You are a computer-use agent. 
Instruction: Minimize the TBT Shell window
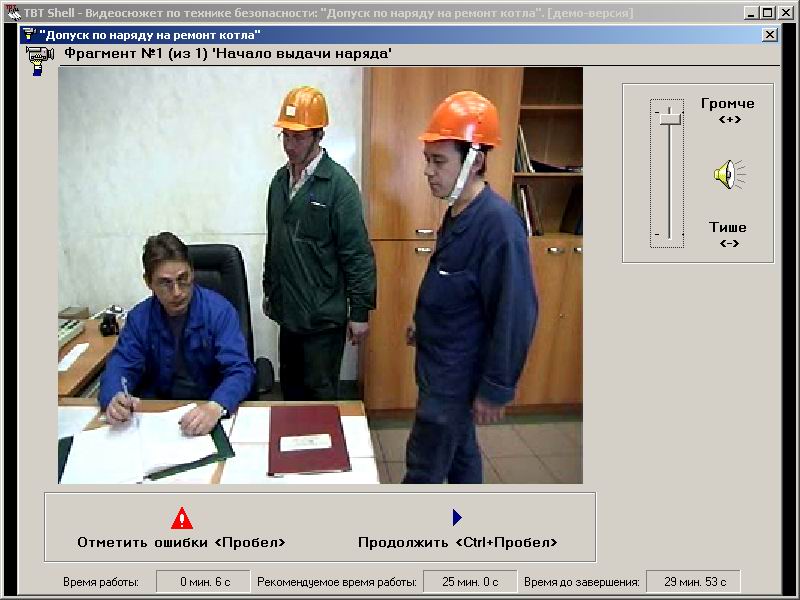(x=751, y=13)
